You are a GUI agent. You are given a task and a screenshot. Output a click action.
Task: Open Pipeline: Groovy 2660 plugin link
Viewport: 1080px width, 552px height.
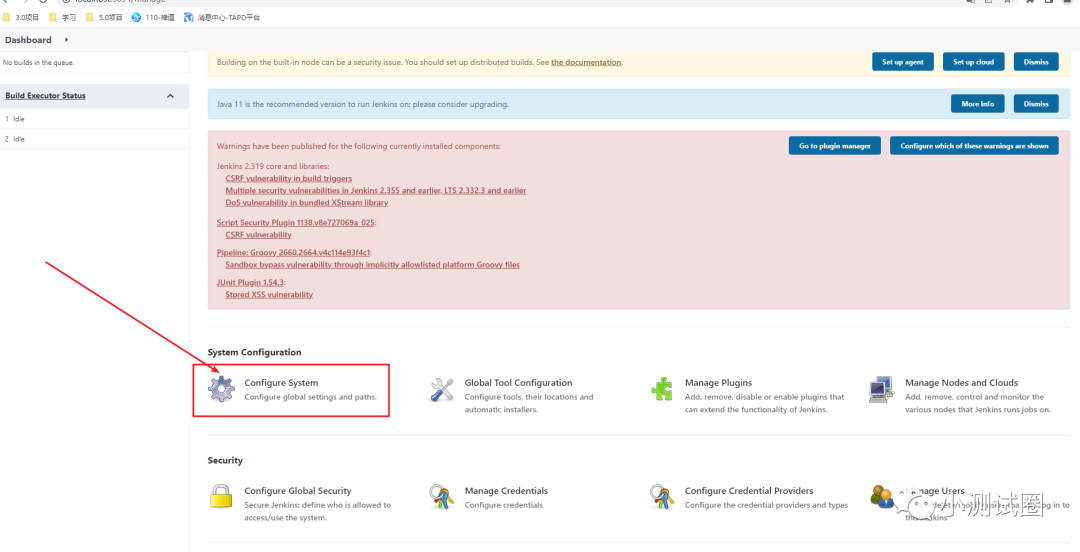pyautogui.click(x=293, y=252)
